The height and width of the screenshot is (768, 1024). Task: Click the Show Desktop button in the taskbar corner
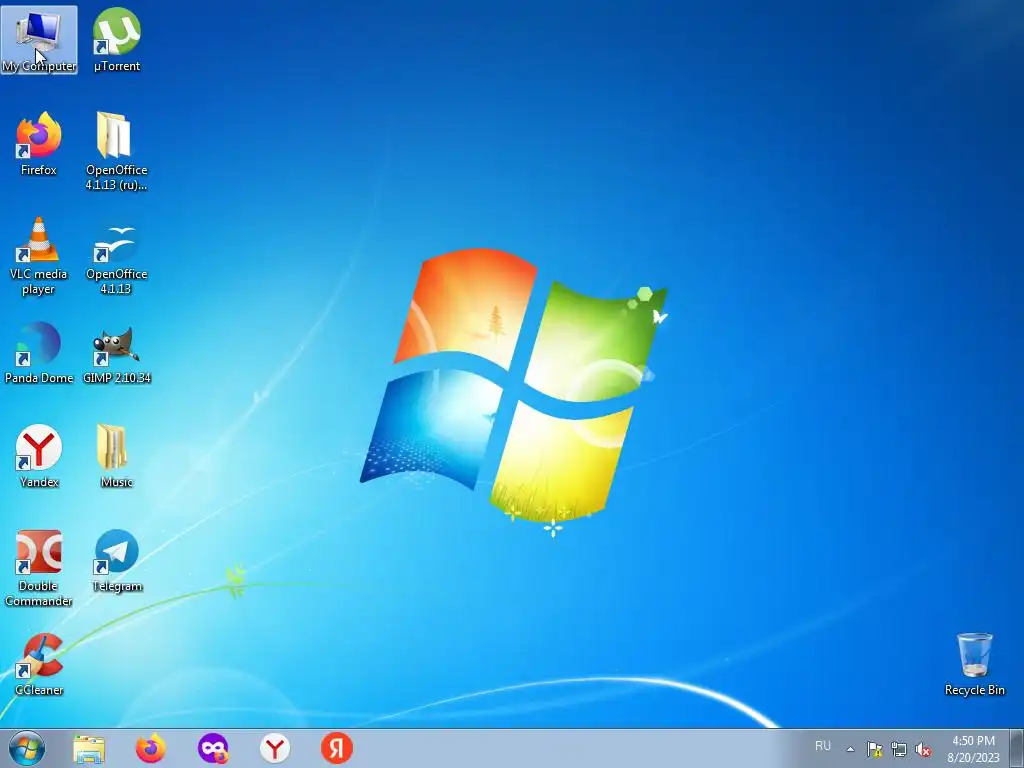(1017, 748)
